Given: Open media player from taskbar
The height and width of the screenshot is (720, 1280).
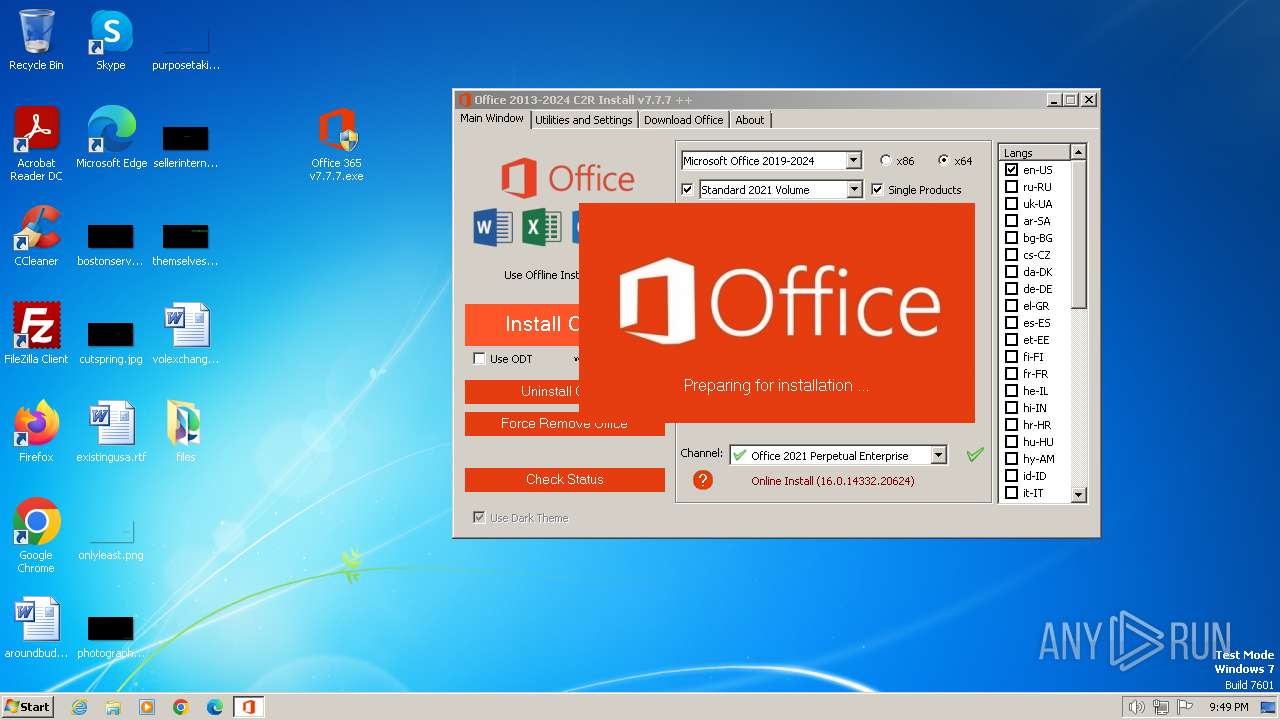Looking at the screenshot, I should (x=147, y=707).
